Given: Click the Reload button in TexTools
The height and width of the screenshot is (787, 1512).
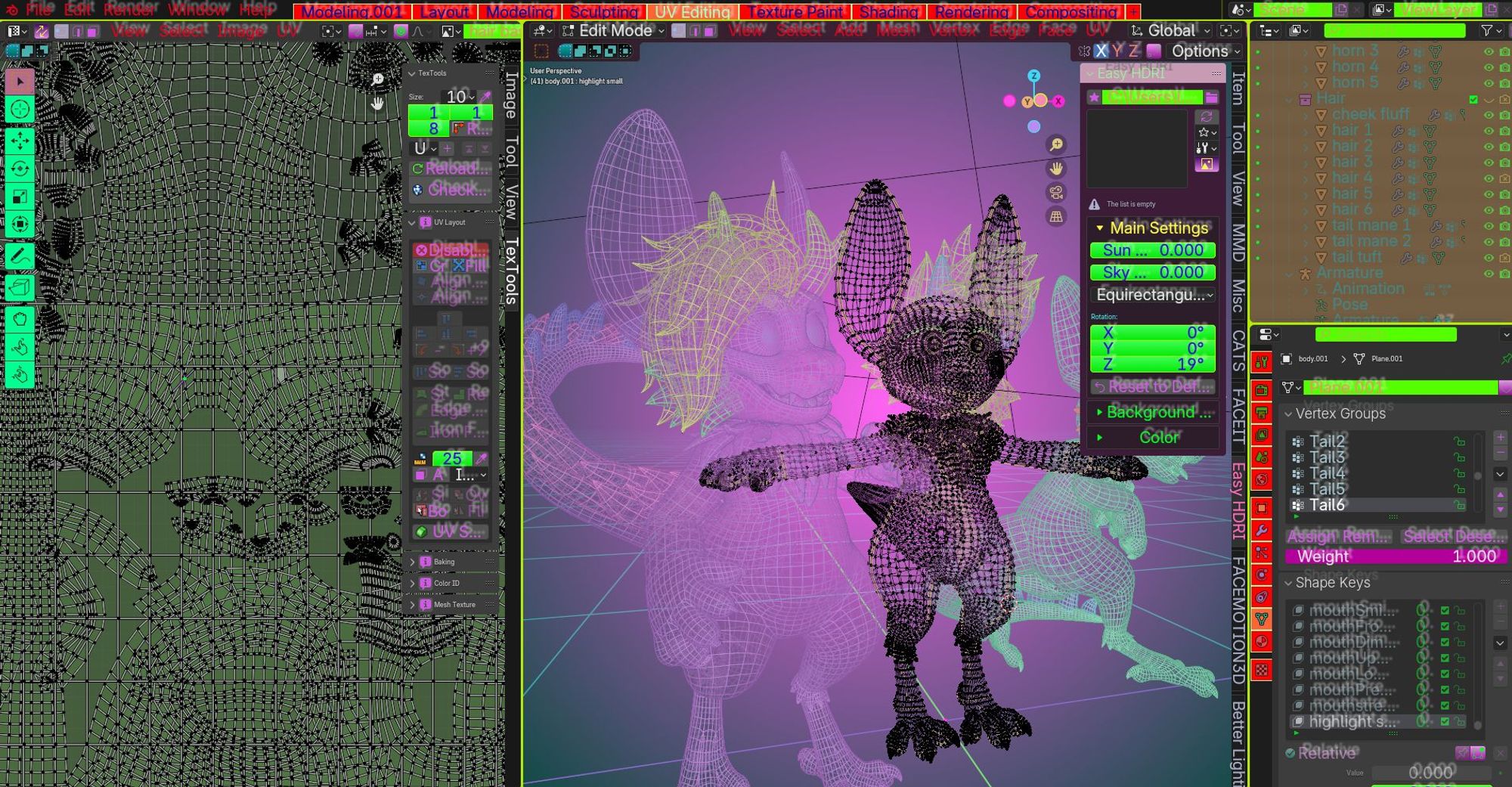Looking at the screenshot, I should tap(451, 168).
